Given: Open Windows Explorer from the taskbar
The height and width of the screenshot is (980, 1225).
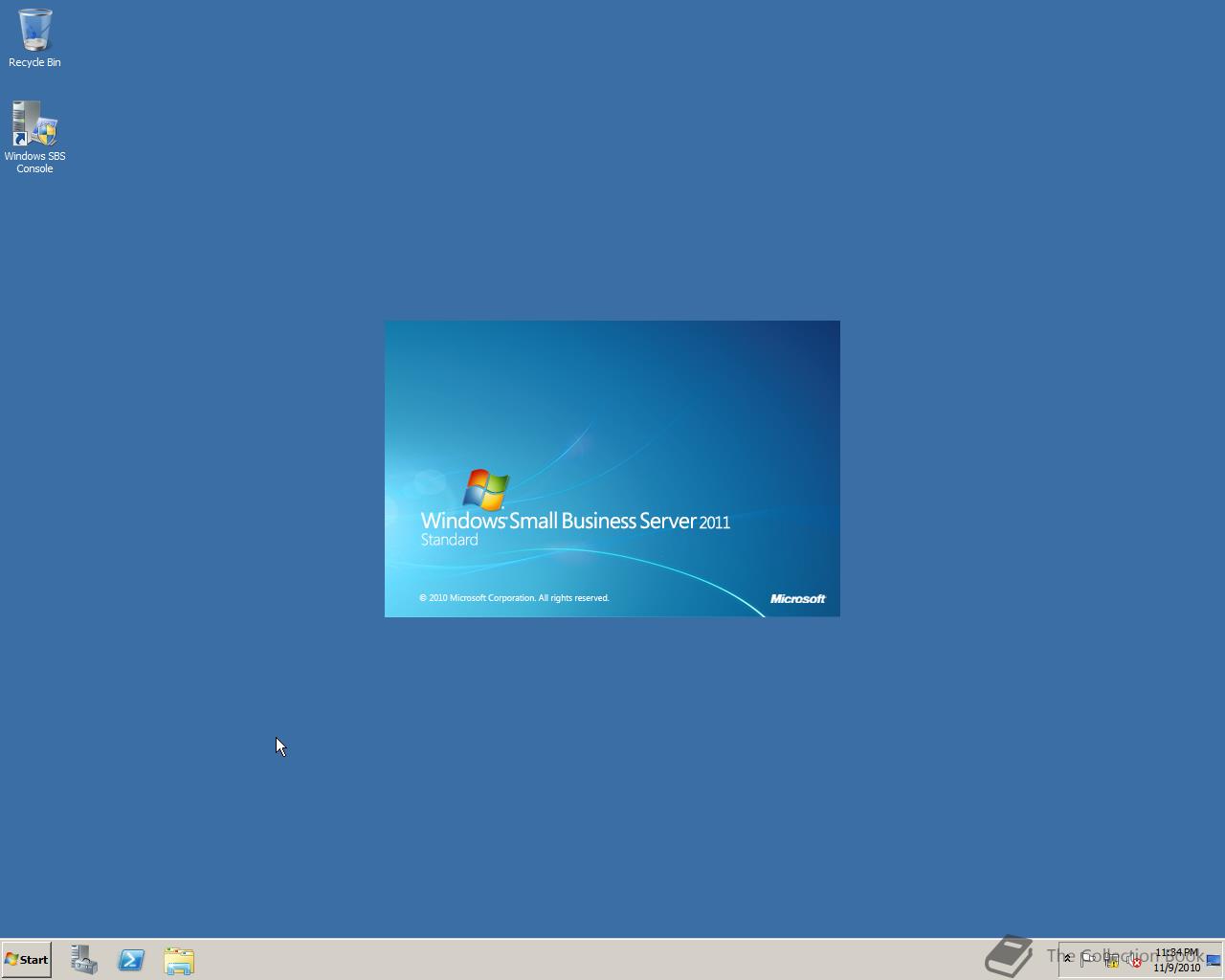Looking at the screenshot, I should (x=179, y=960).
